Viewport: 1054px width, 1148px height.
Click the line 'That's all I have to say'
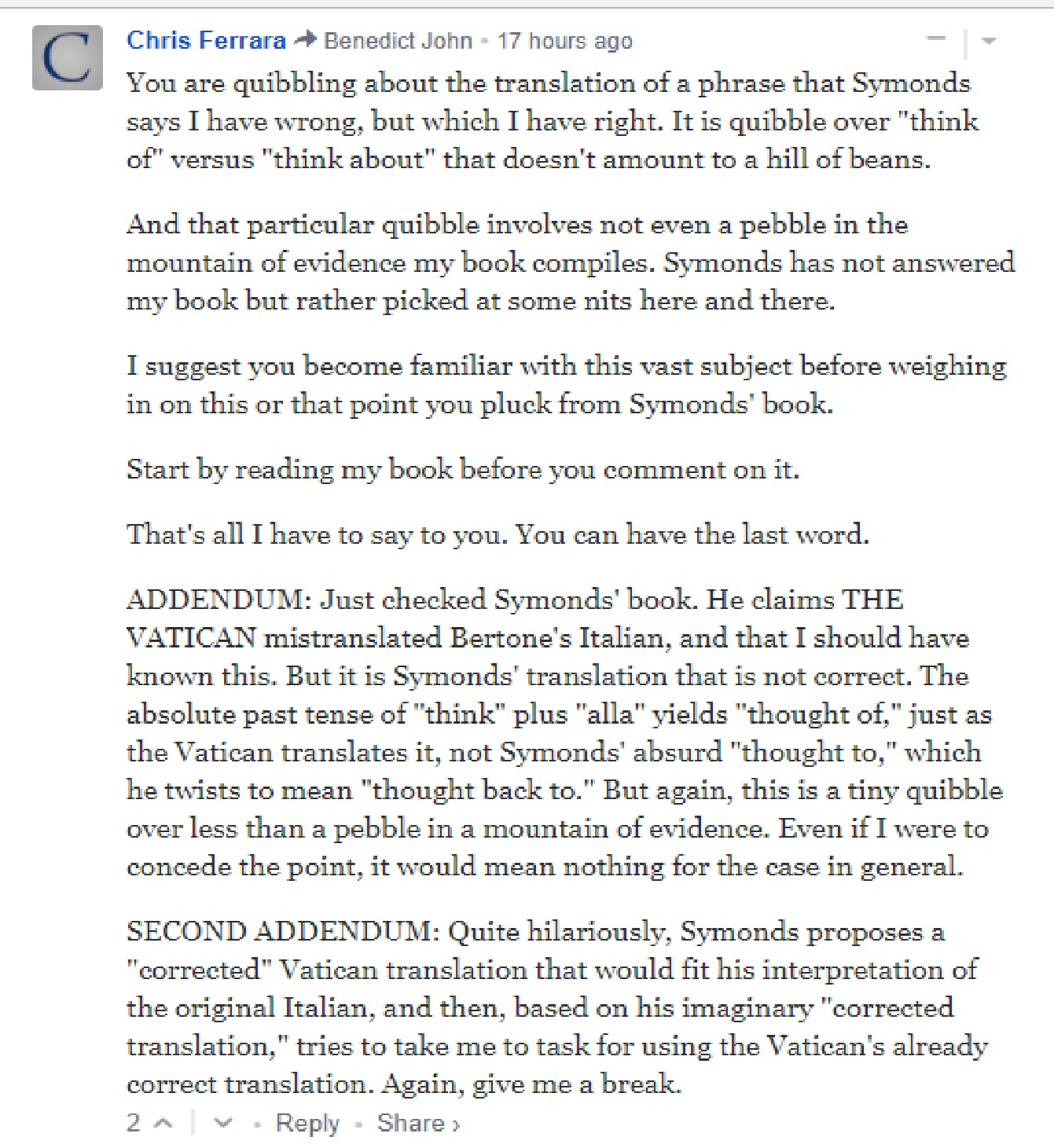[498, 534]
